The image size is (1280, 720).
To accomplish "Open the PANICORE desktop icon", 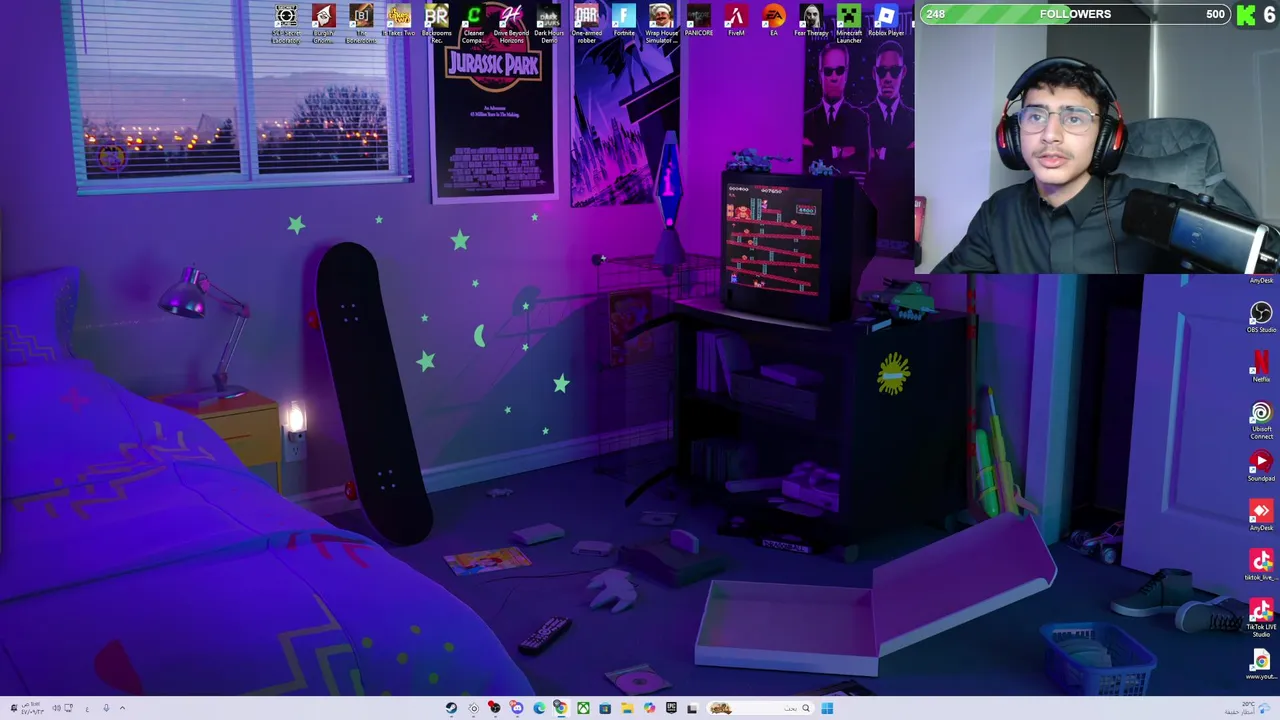I will click(698, 21).
